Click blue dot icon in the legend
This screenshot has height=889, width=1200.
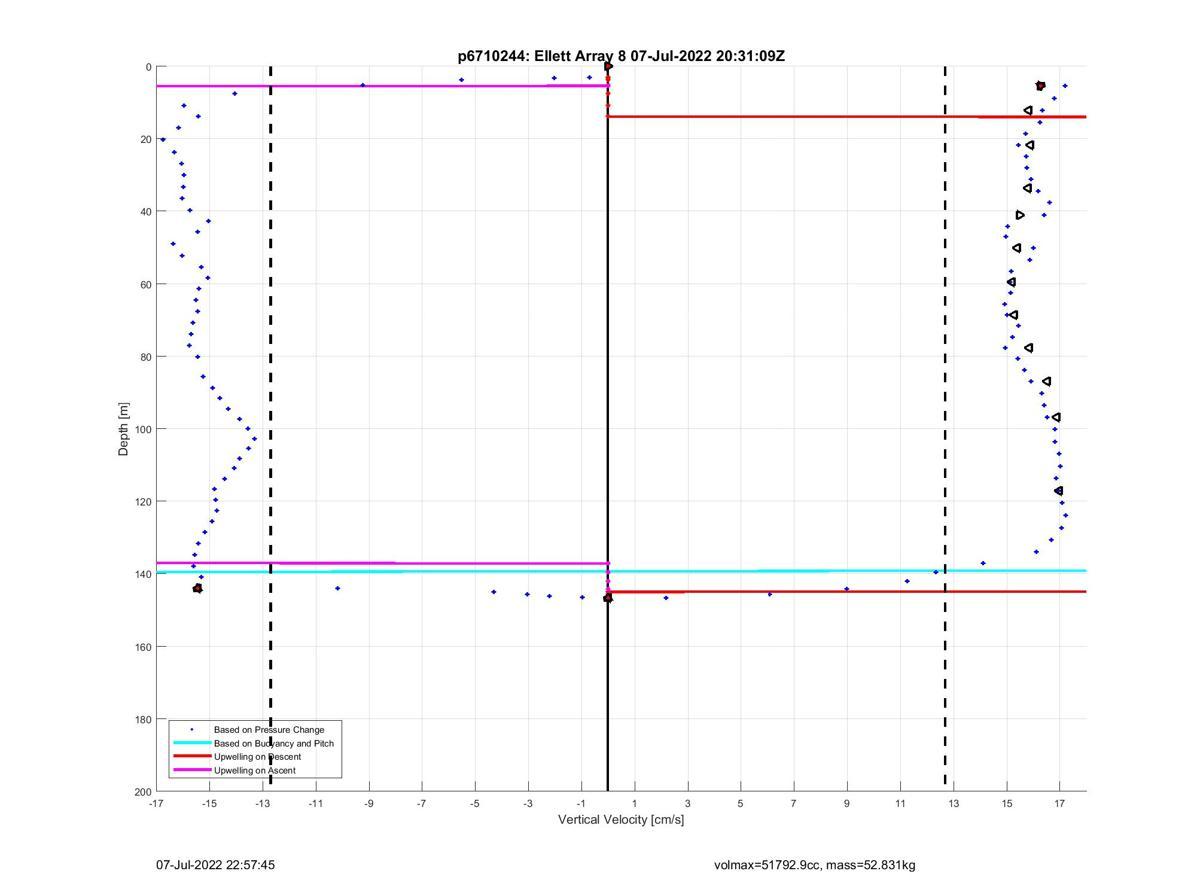pos(191,730)
